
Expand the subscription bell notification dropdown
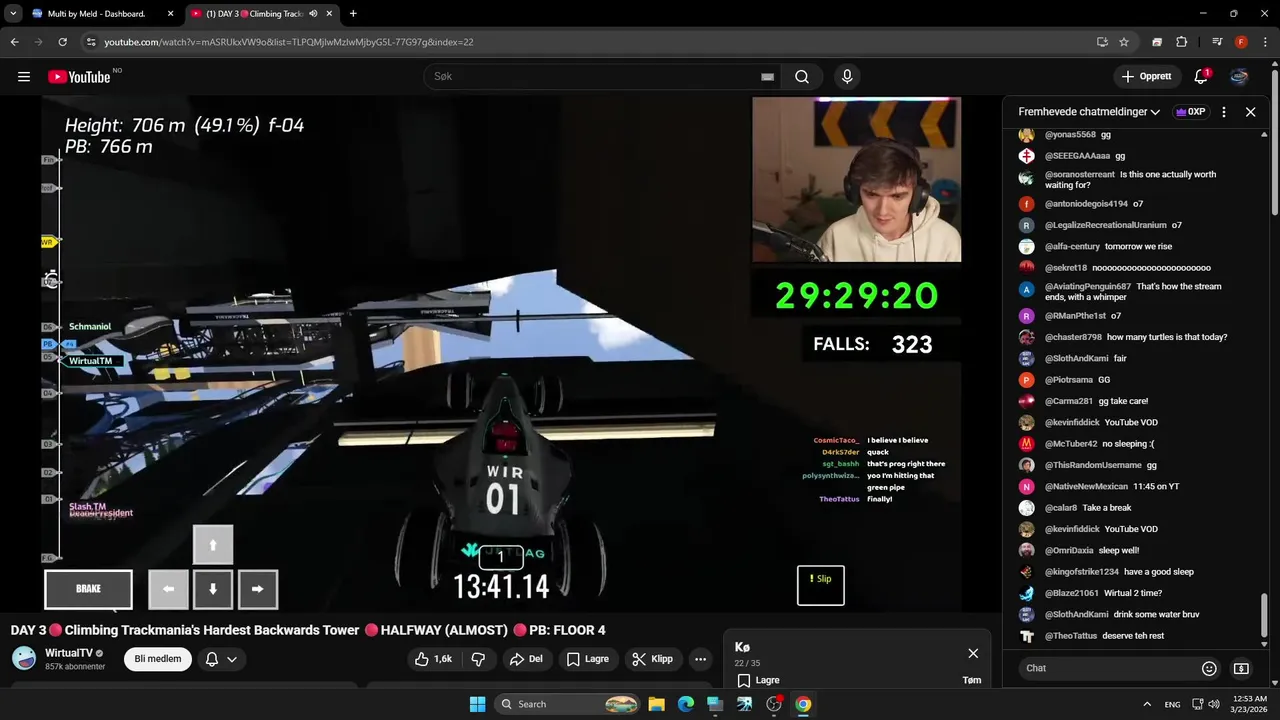[x=221, y=659]
